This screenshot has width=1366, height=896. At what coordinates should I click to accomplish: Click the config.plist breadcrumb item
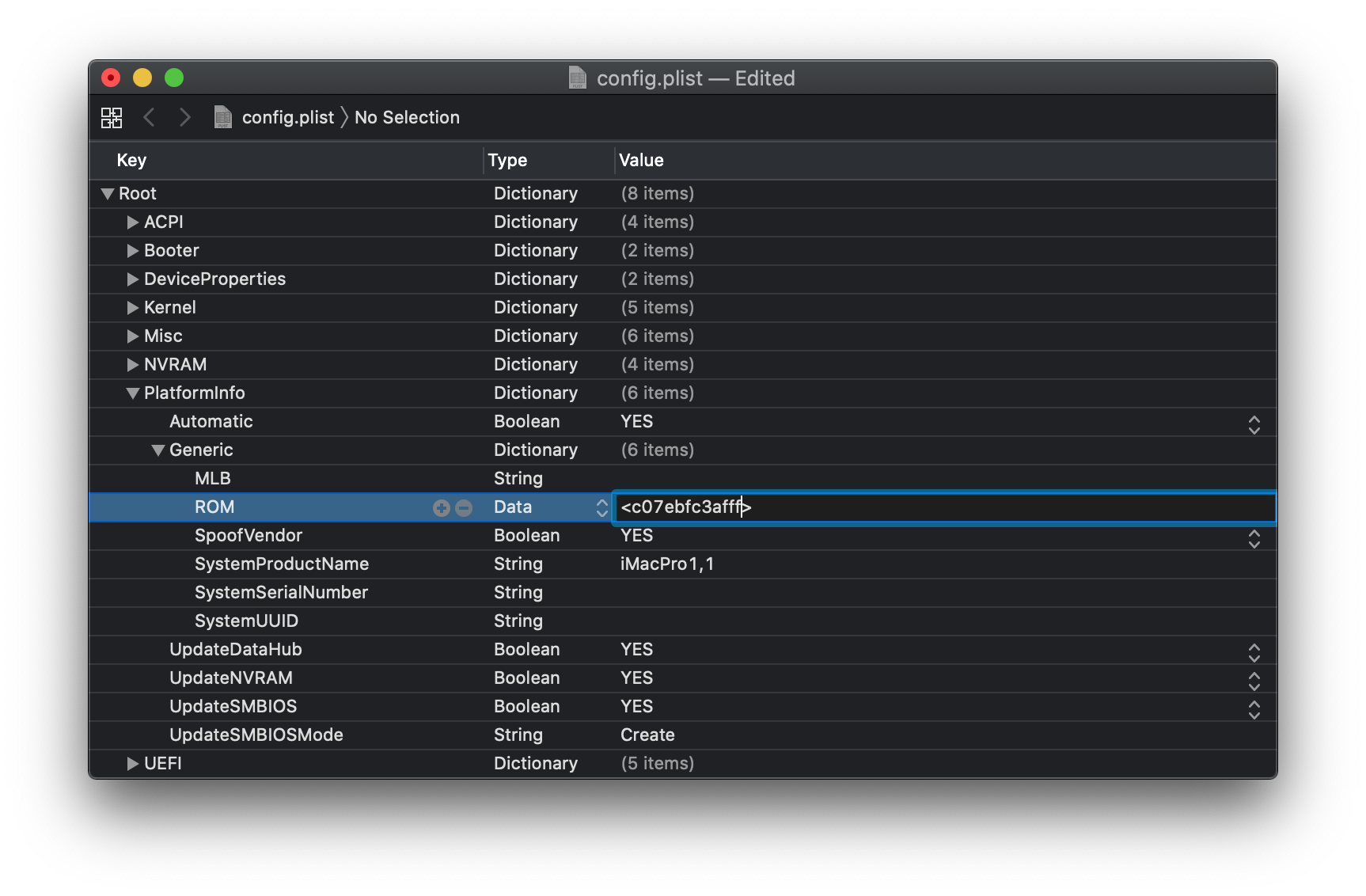pyautogui.click(x=287, y=117)
